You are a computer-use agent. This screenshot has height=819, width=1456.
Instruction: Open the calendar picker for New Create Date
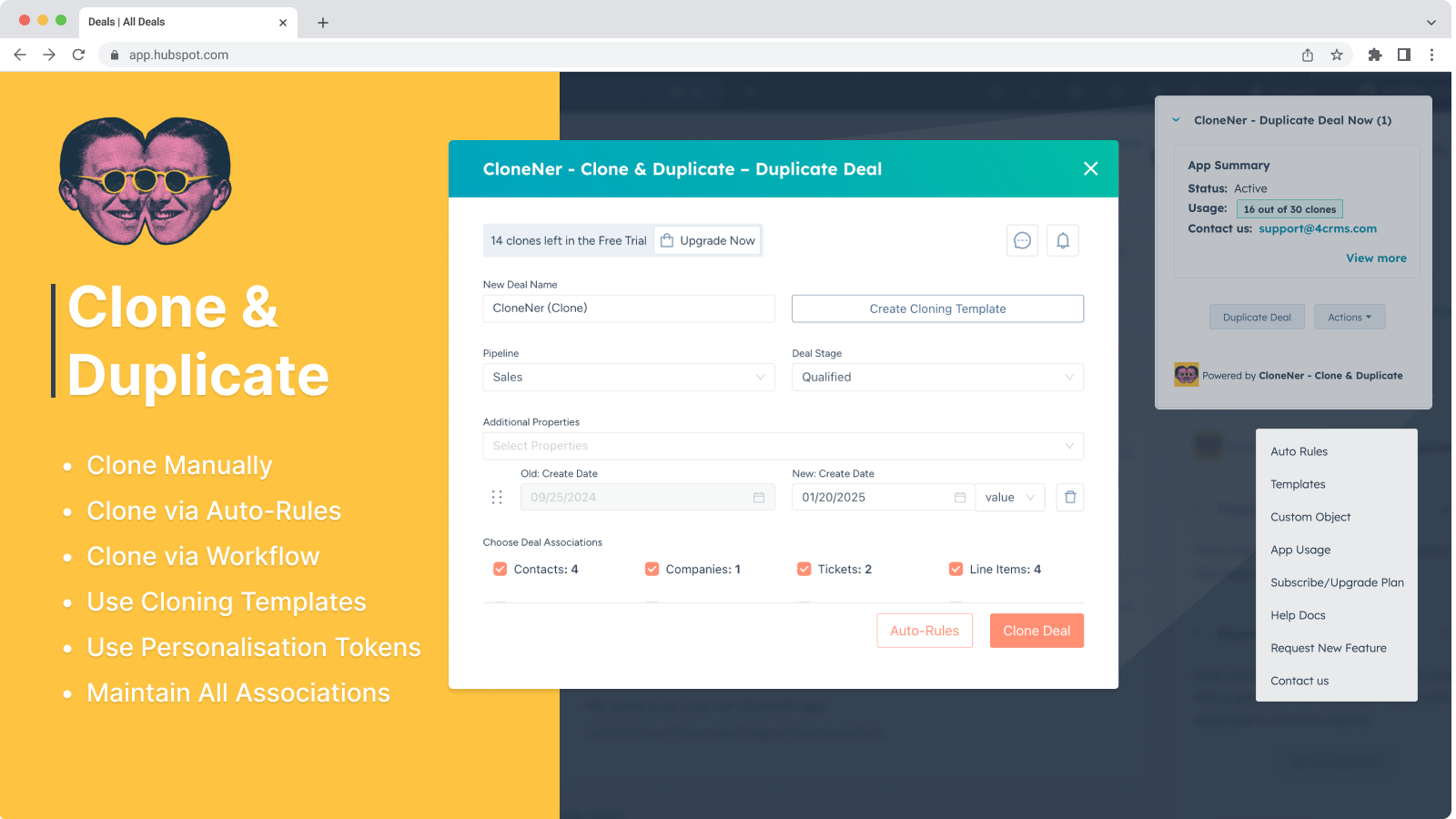tap(959, 497)
